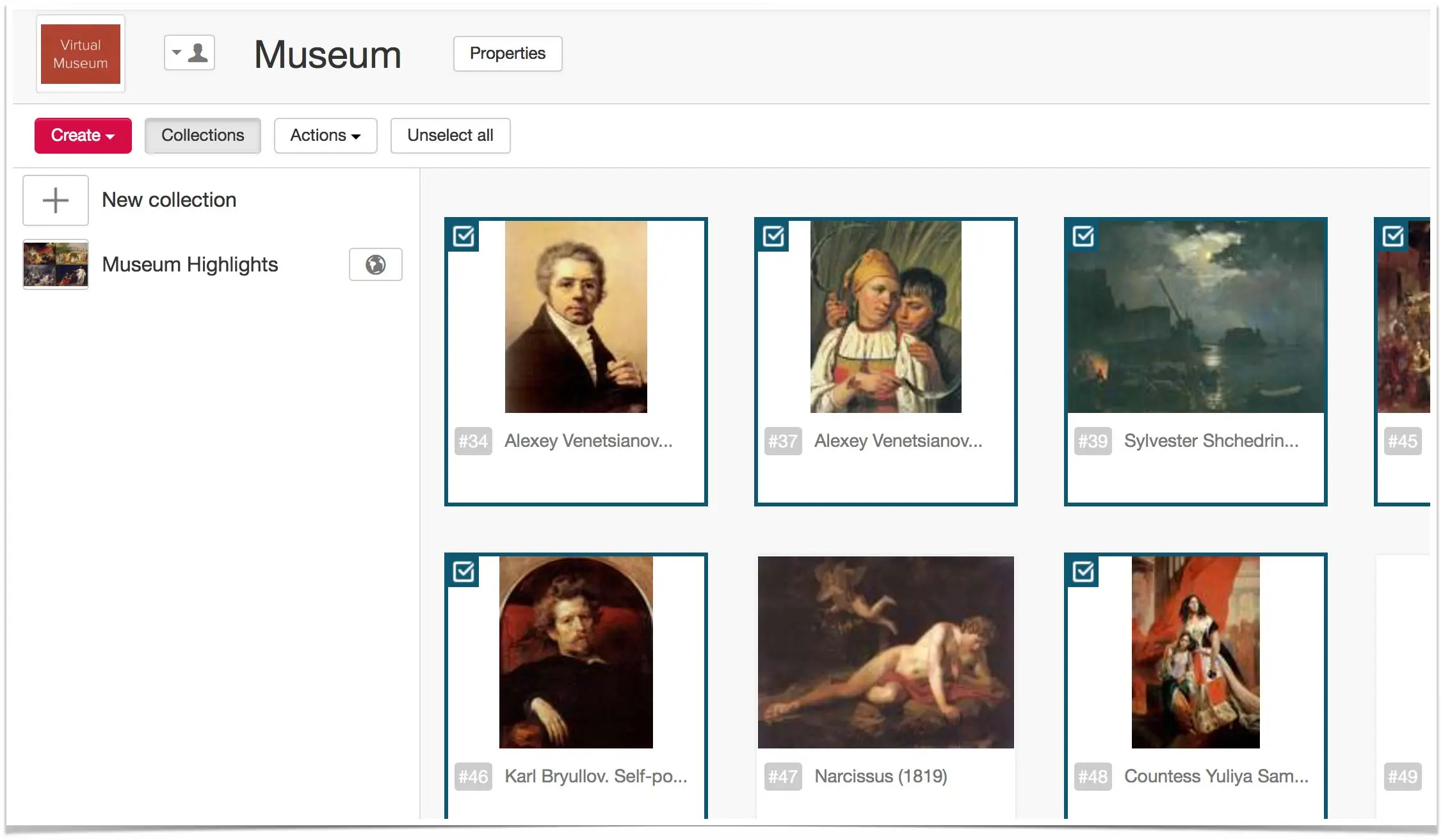The width and height of the screenshot is (1443, 840).
Task: Open the Narcissus (1819) painting thumbnail
Action: pos(886,652)
